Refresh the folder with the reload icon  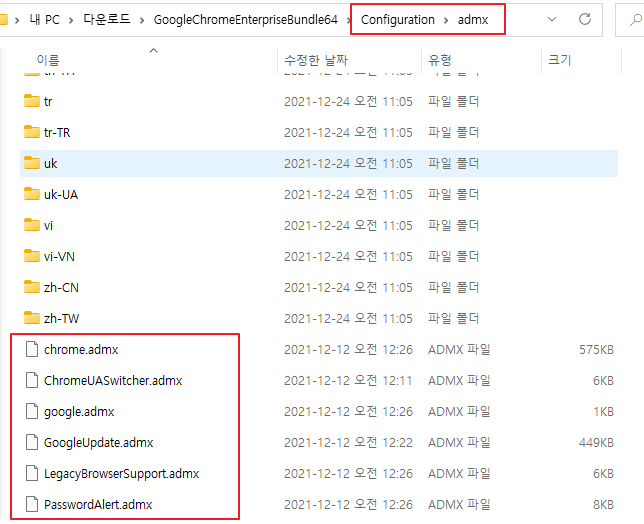pos(584,19)
